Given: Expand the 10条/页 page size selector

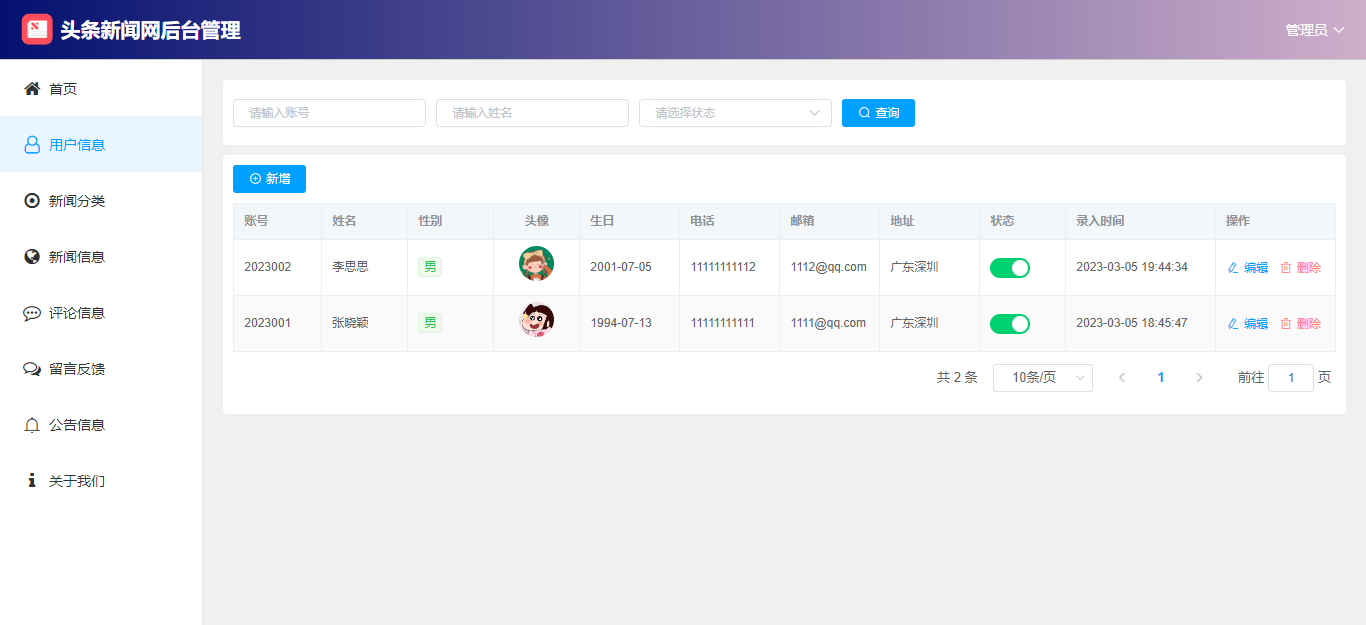Looking at the screenshot, I should (1042, 378).
